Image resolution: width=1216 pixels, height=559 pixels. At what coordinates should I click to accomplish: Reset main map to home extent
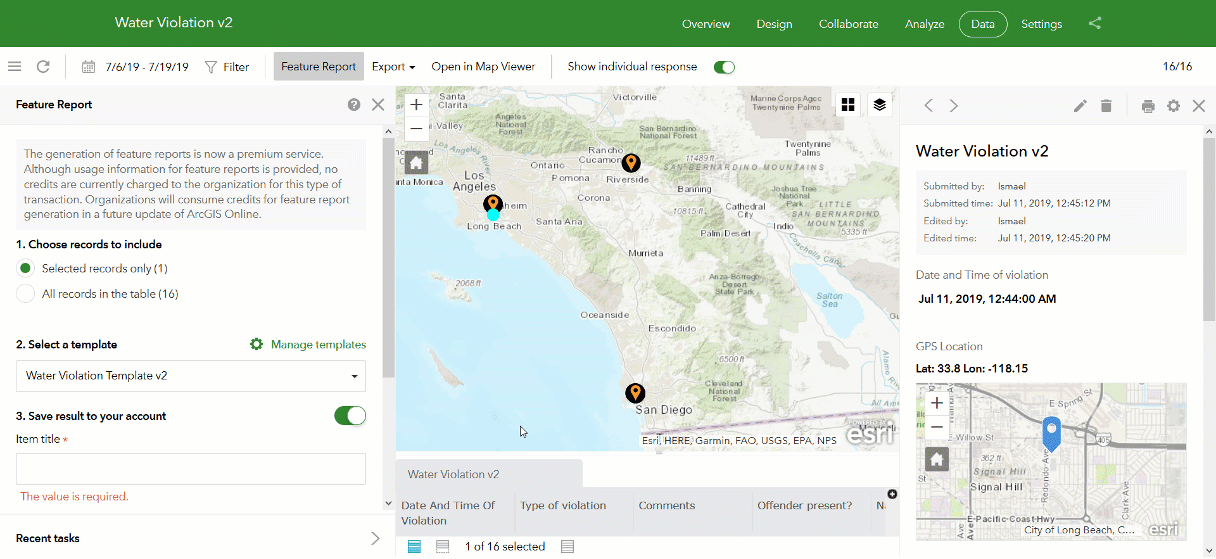click(417, 163)
